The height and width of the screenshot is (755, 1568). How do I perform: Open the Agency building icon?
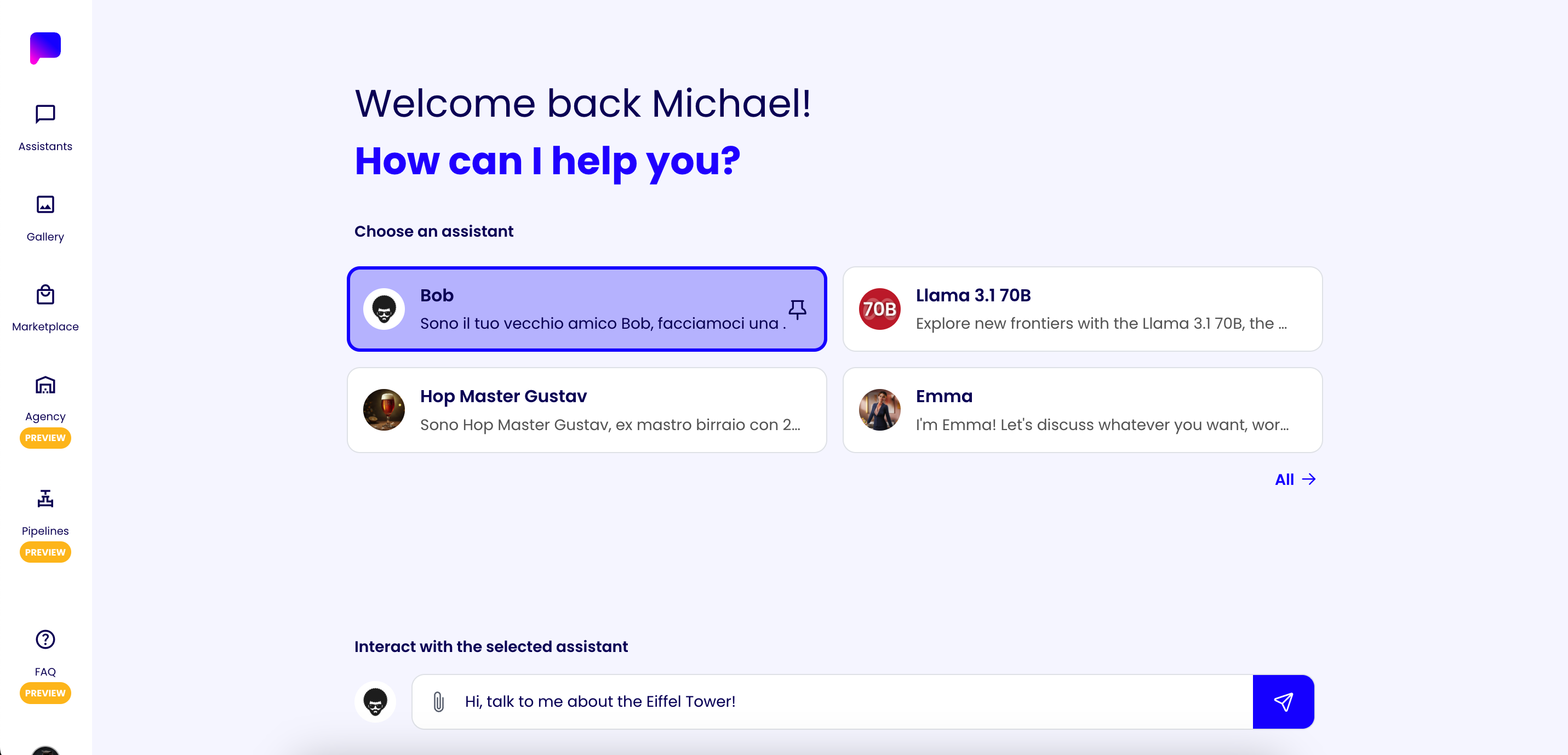[45, 385]
